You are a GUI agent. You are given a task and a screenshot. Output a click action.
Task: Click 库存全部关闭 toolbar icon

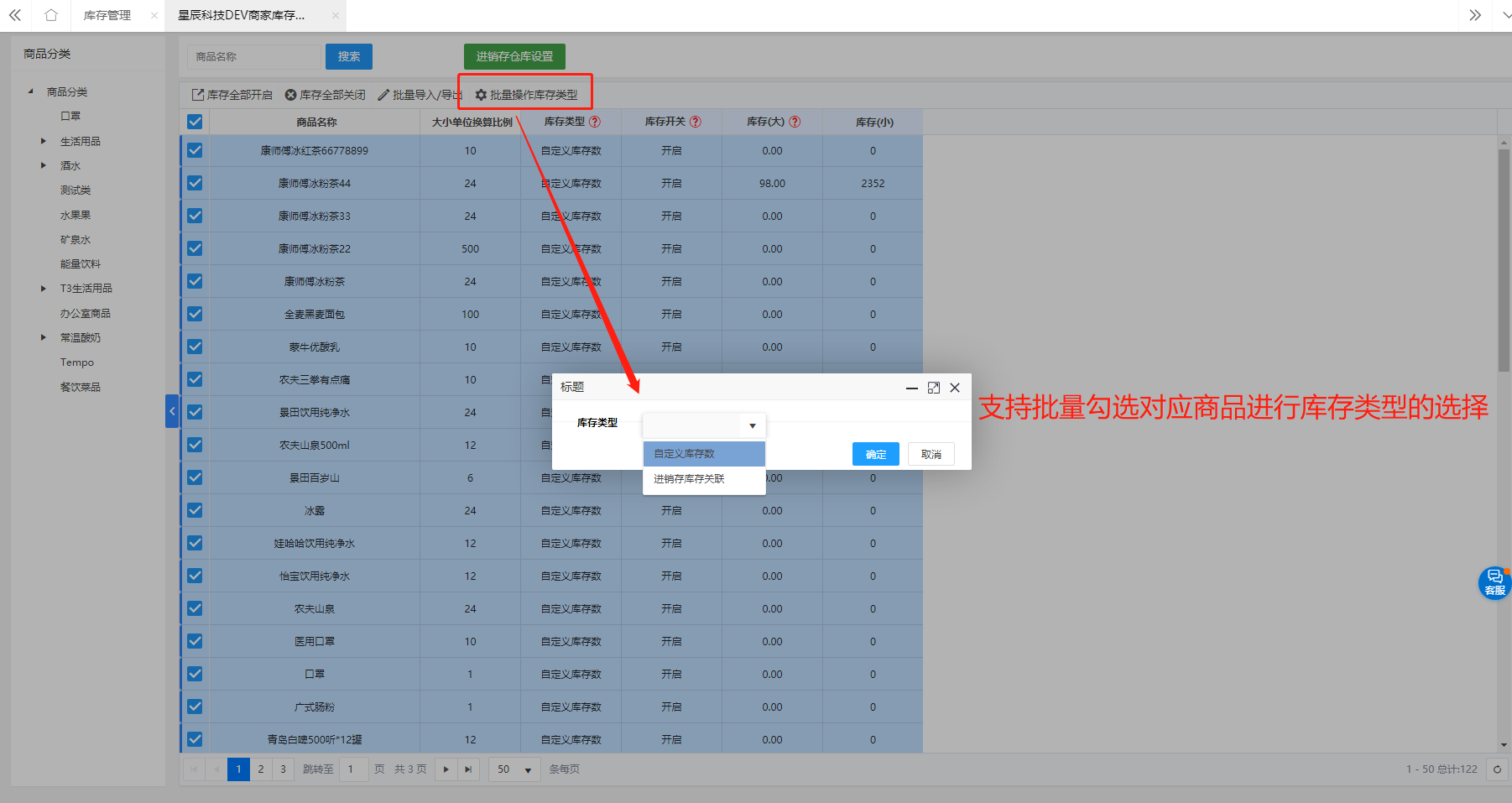coord(290,95)
